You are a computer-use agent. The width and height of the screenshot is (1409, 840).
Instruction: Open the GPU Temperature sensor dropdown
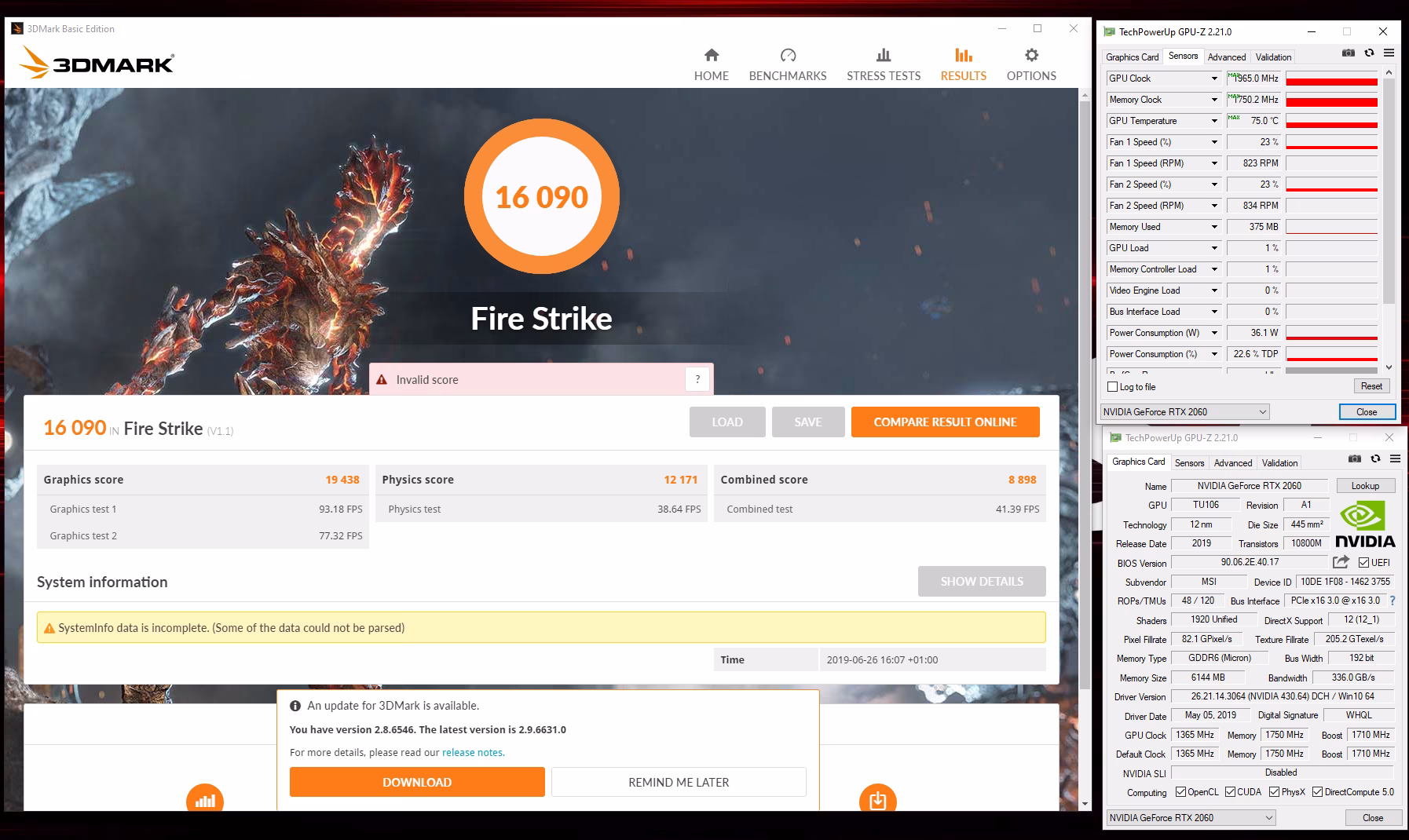click(1214, 121)
